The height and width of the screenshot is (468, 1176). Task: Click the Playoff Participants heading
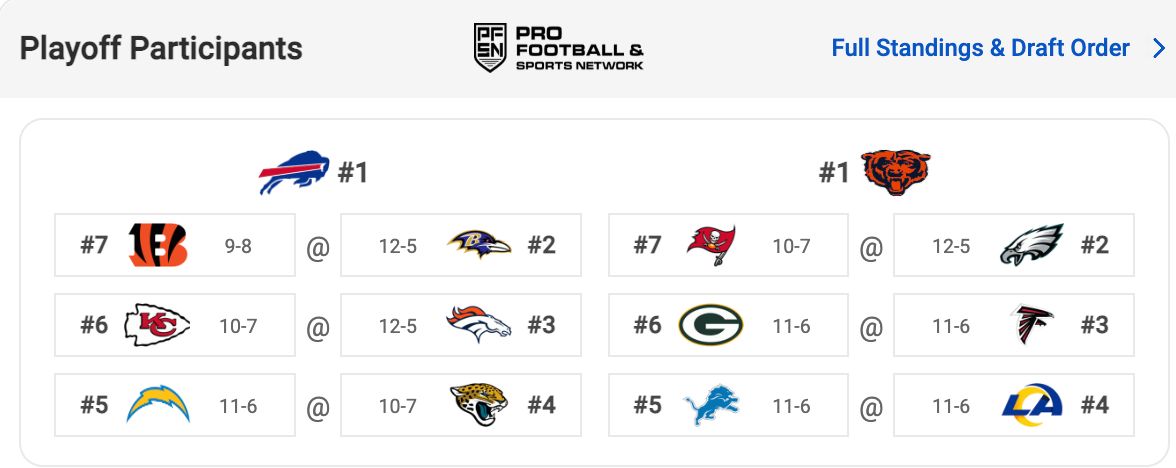[161, 48]
